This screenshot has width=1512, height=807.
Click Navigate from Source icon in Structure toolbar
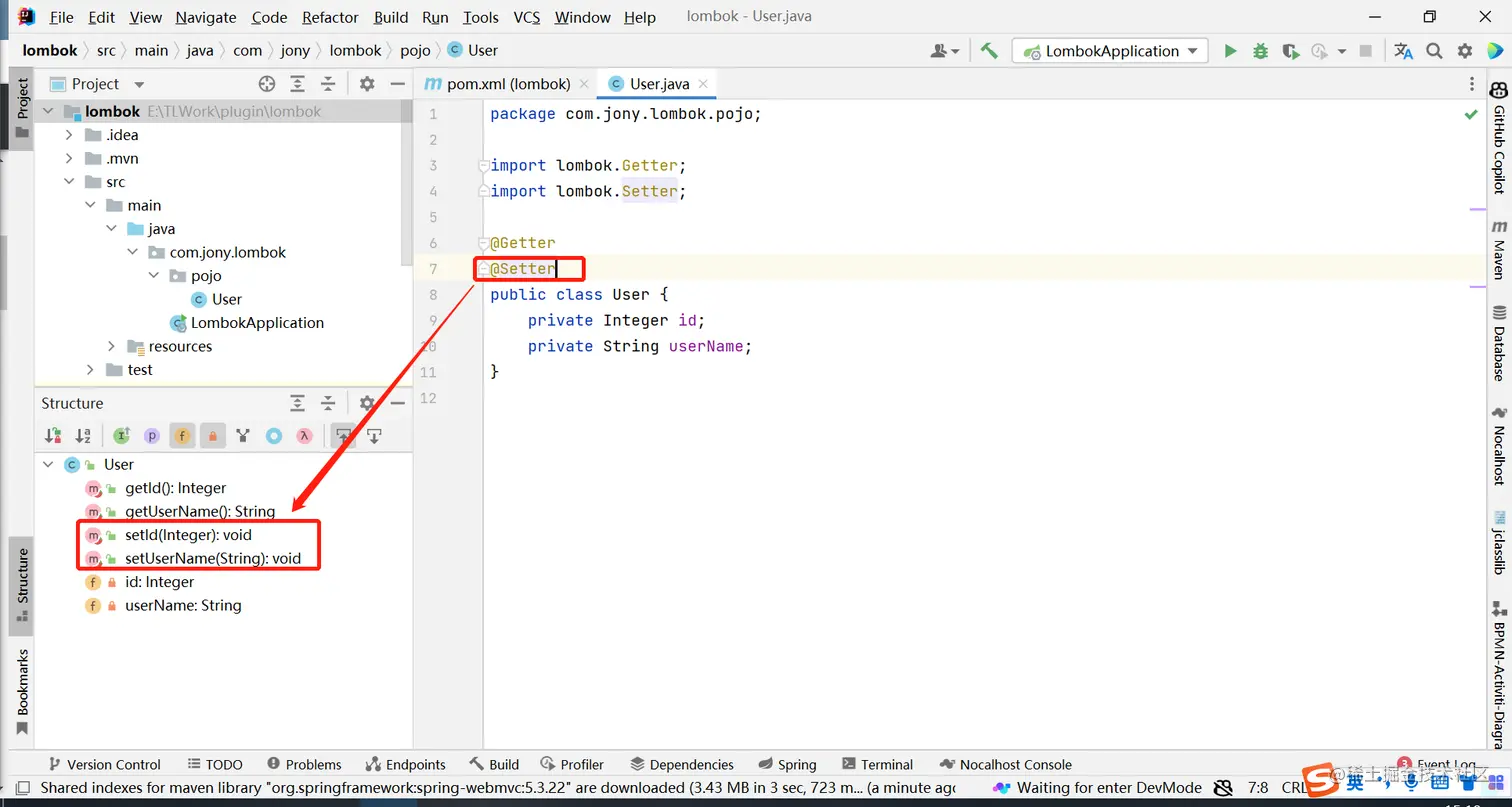(x=374, y=436)
